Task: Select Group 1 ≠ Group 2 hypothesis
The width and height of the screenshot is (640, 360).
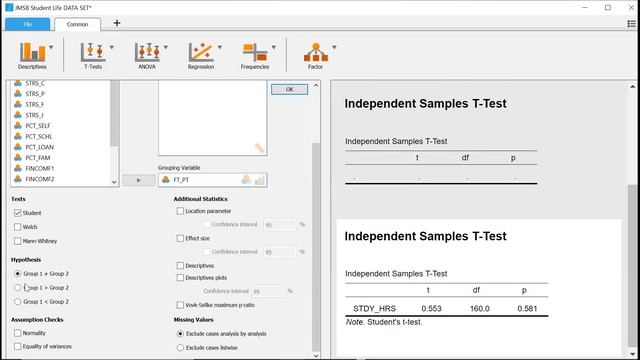Action: [x=17, y=273]
